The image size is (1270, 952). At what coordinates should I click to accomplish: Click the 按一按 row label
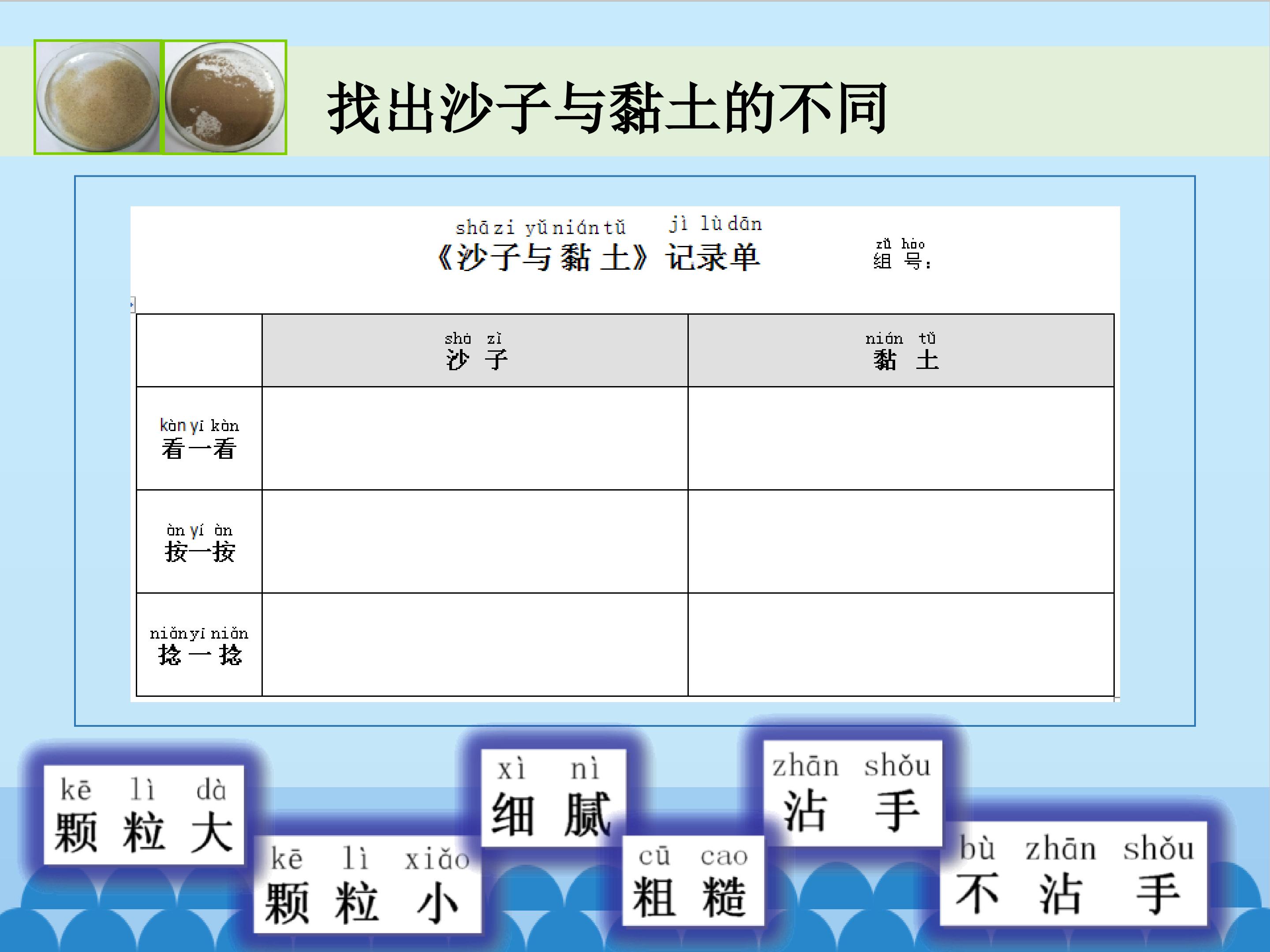point(198,542)
